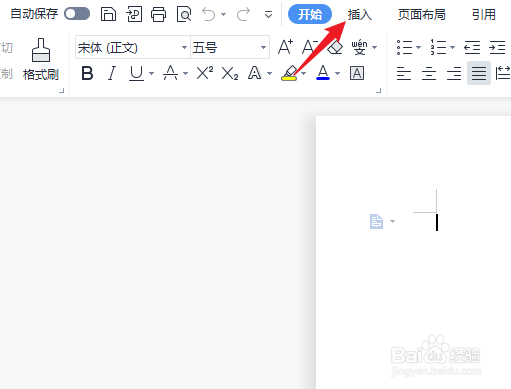The width and height of the screenshot is (511, 389).
Task: Open Print Preview icon
Action: tap(184, 14)
